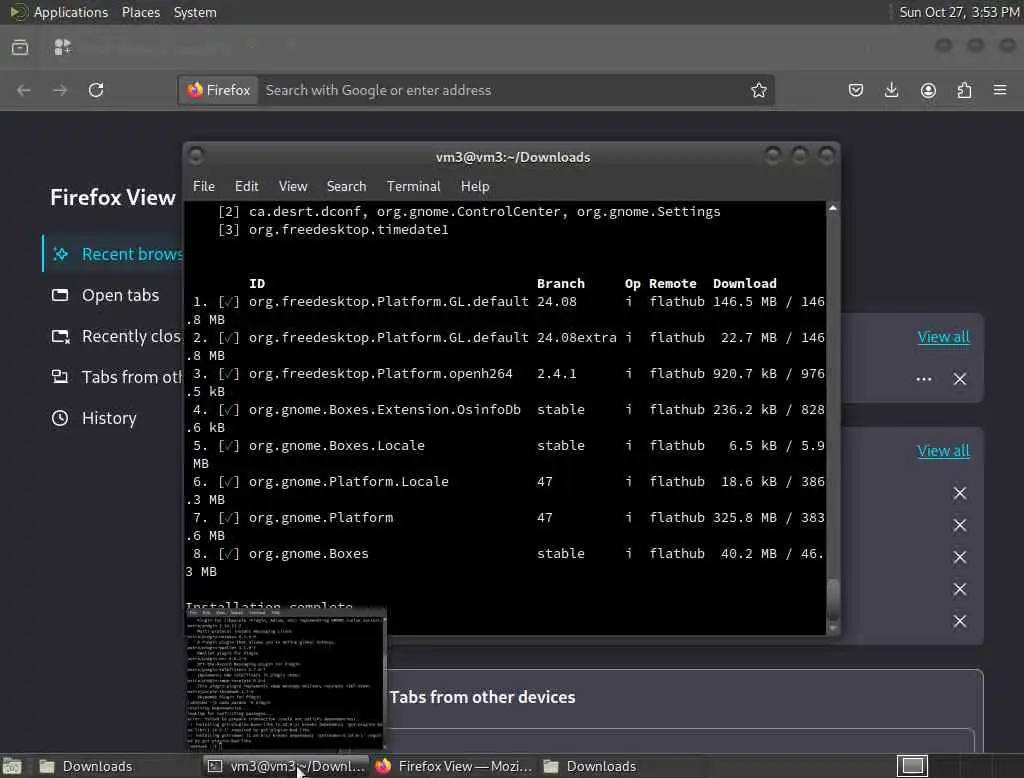Select Recently closed tabs in sidebar
Screen dimensions: 1024x778
[116, 336]
